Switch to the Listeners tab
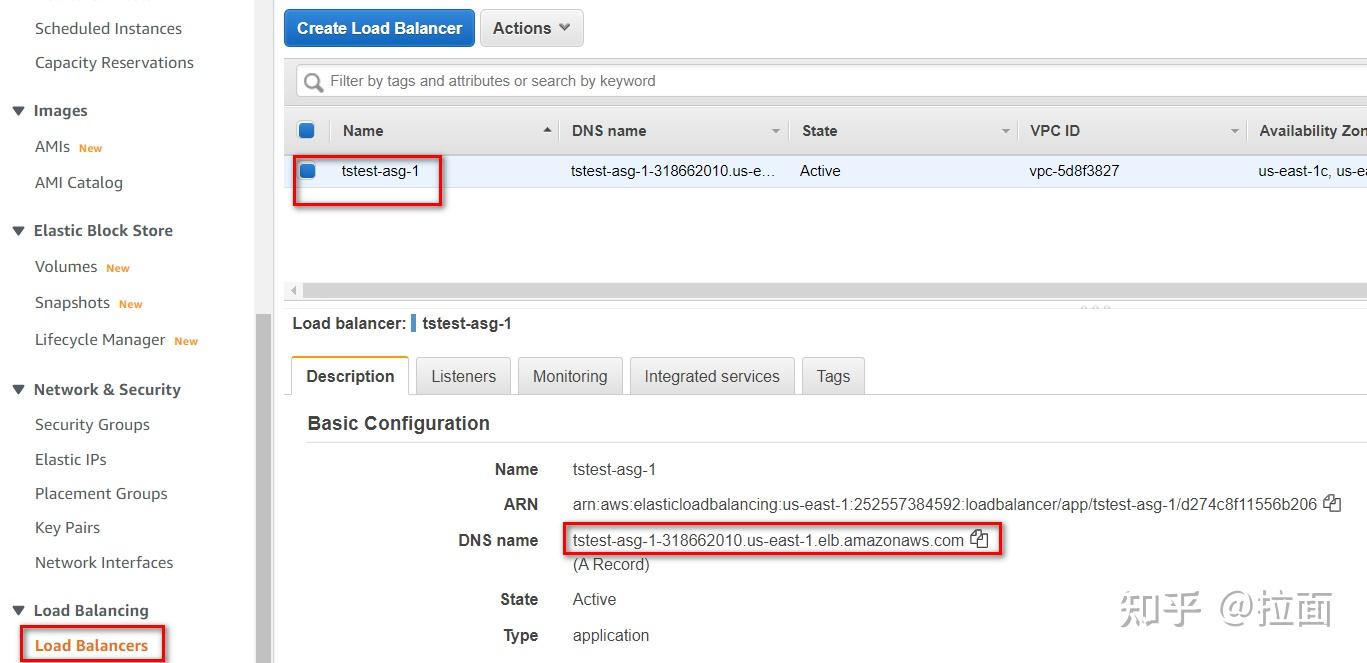This screenshot has height=663, width=1367. point(463,376)
